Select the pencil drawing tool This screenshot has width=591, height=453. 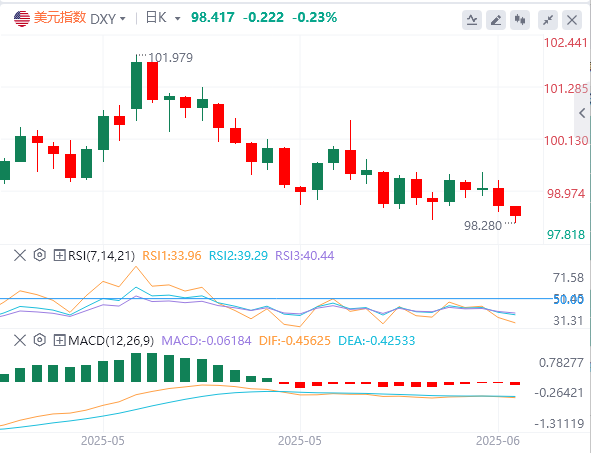tap(496, 20)
